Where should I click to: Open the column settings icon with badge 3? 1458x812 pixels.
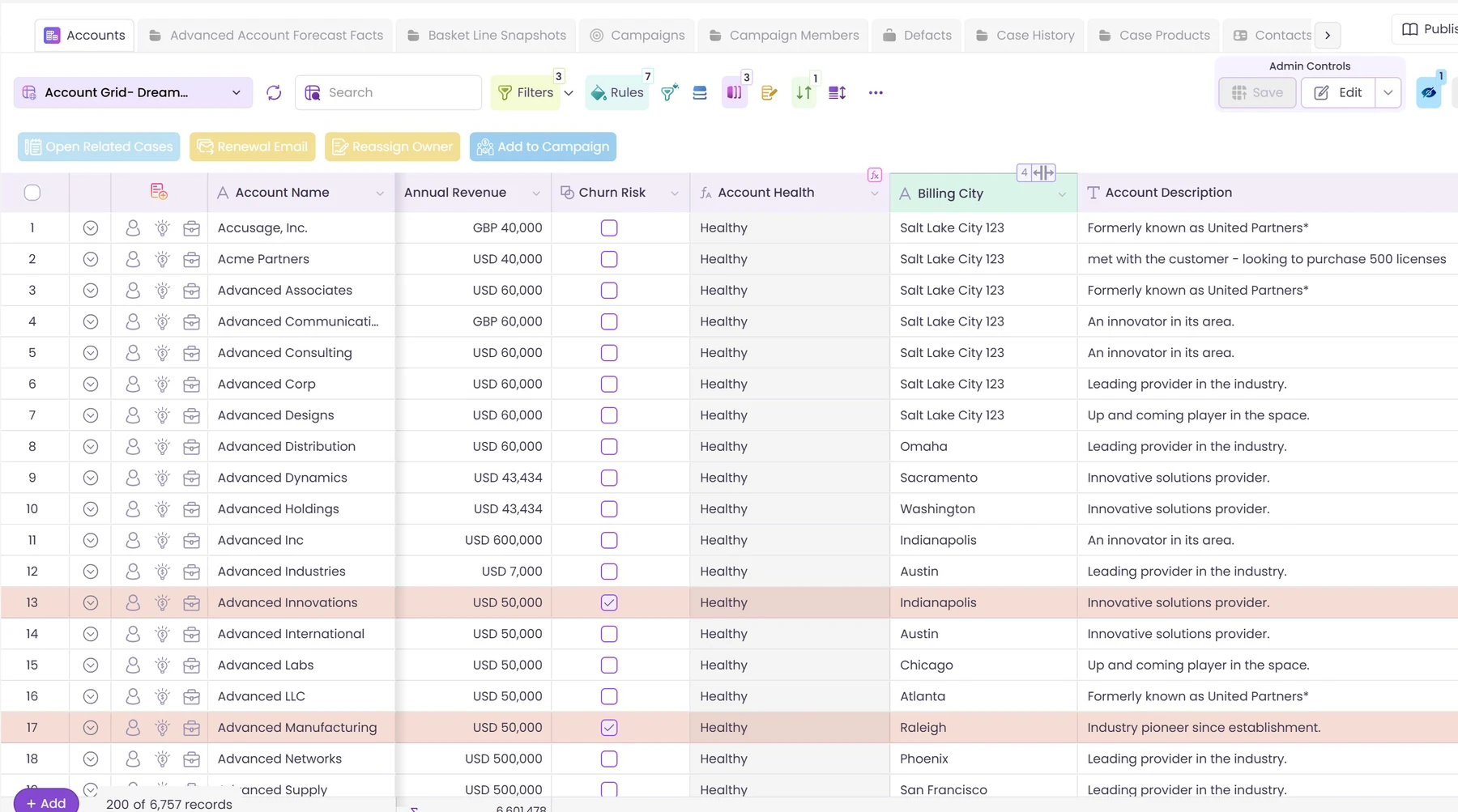(x=735, y=92)
